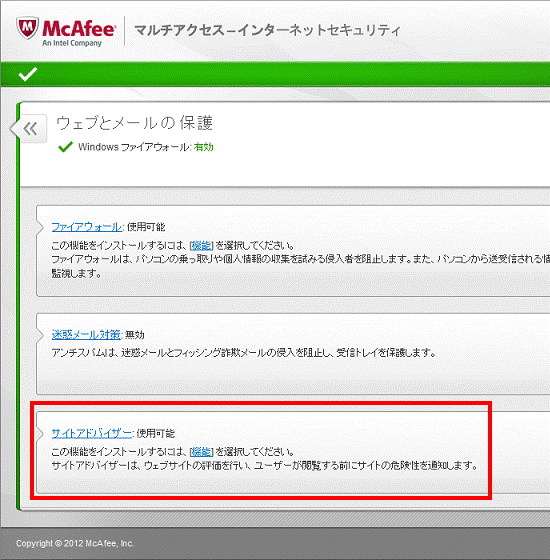Click the white checkmark in the green status bar
The image size is (550, 560).
(x=28, y=74)
